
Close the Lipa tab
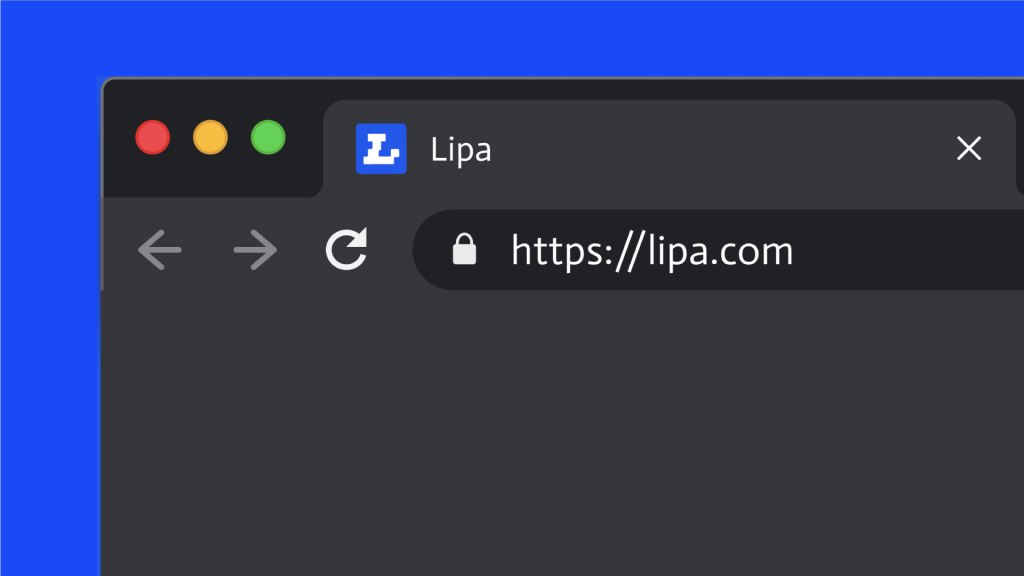(968, 149)
